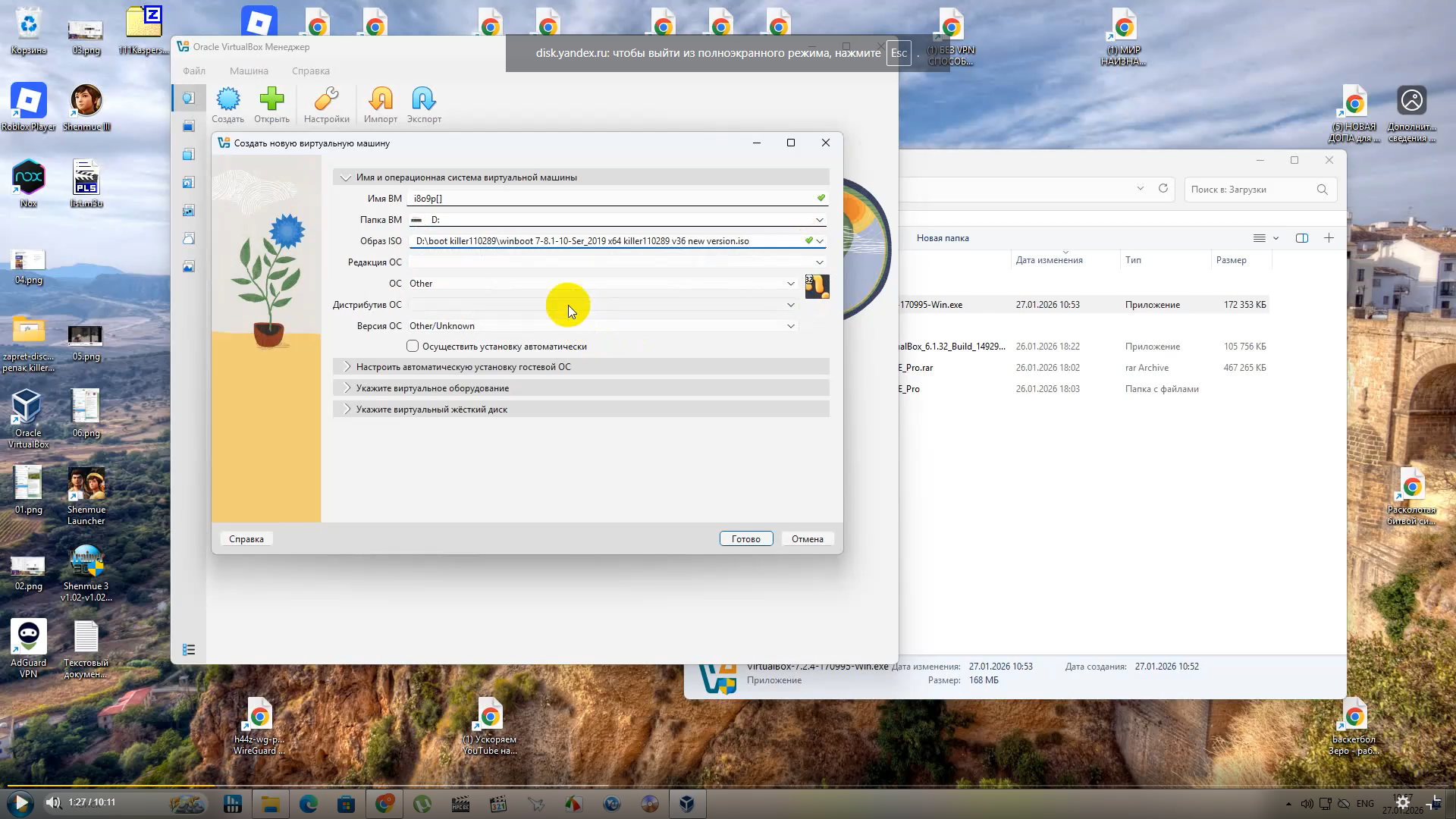Click the list icon at sidebar bottom
The width and height of the screenshot is (1456, 819).
[x=189, y=650]
